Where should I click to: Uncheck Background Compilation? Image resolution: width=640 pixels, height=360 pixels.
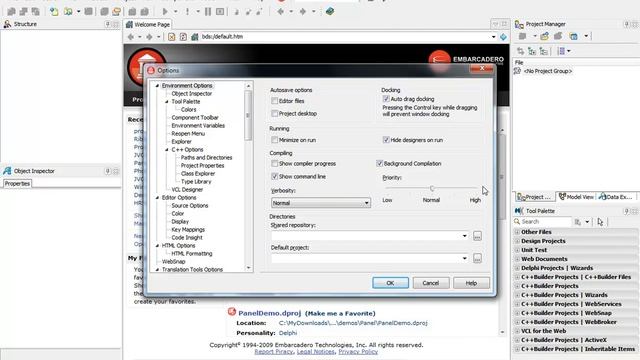tap(379, 163)
